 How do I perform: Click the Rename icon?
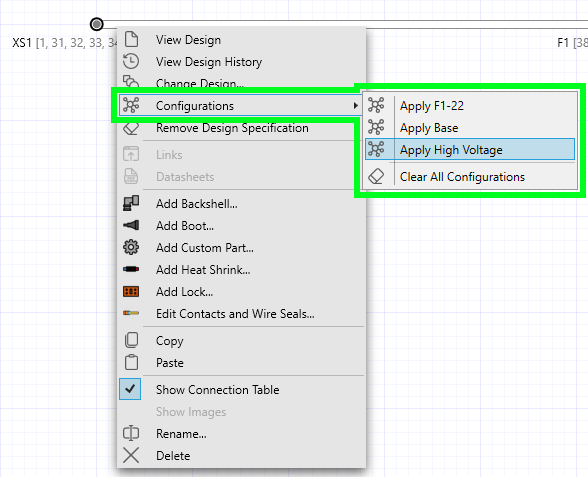click(131, 433)
